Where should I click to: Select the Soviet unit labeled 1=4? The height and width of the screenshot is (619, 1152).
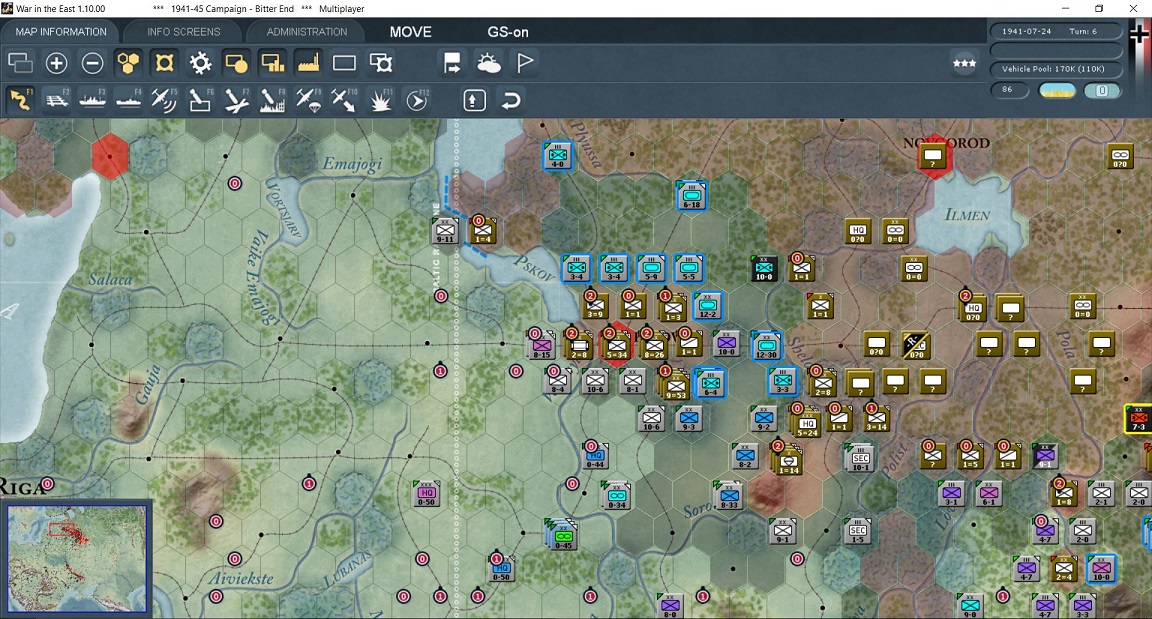pos(482,230)
